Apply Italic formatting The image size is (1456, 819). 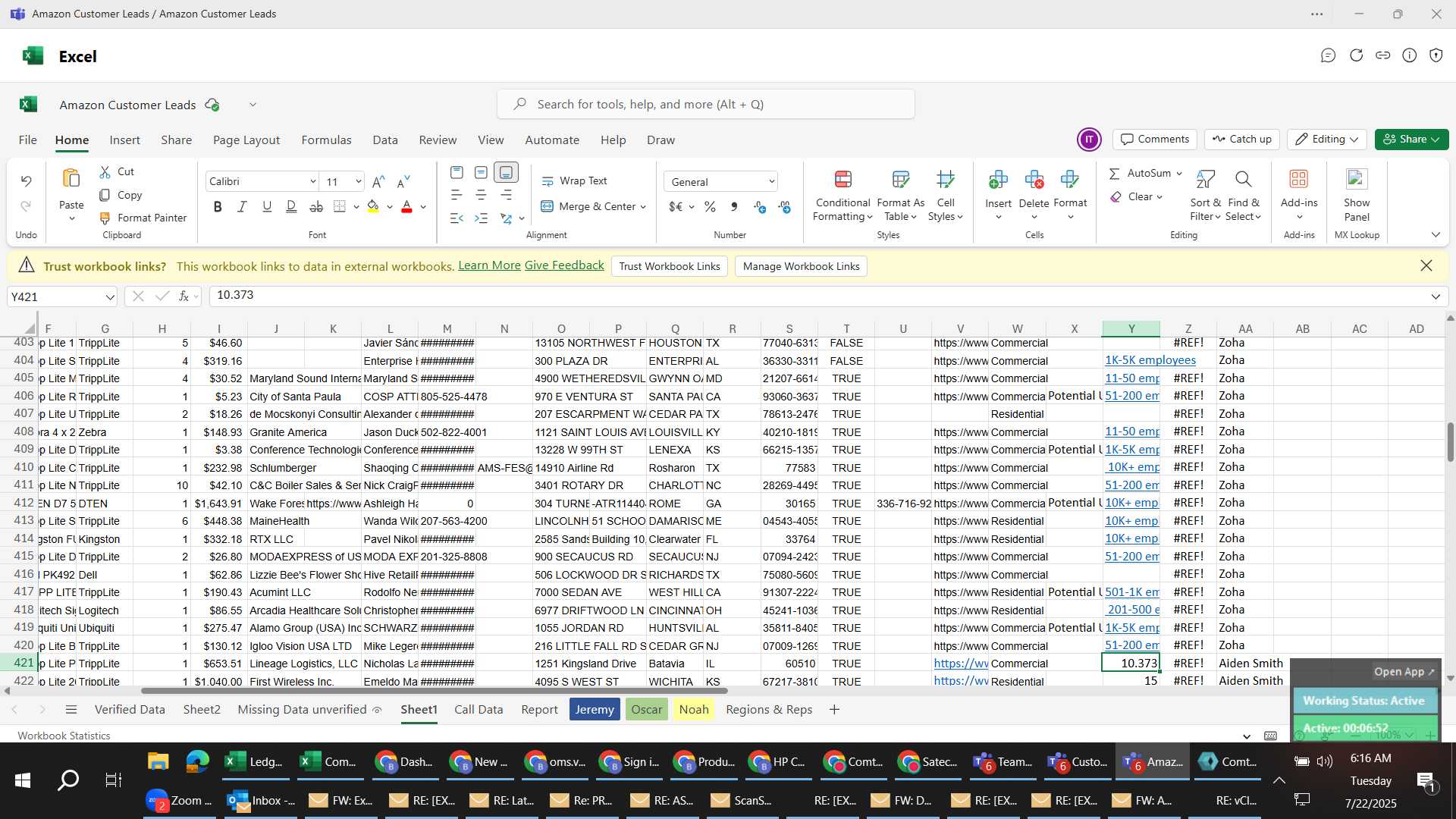tap(242, 206)
